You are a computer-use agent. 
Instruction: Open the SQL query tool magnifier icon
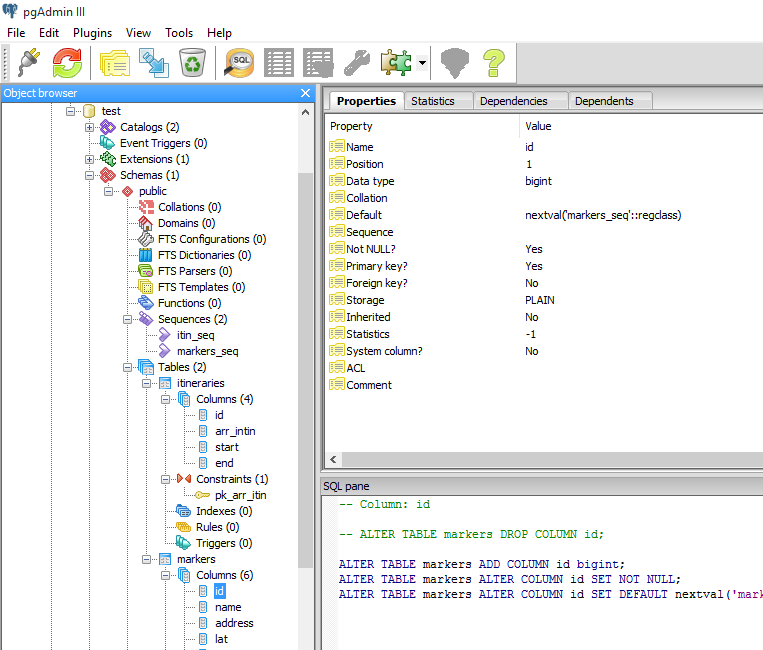[239, 63]
